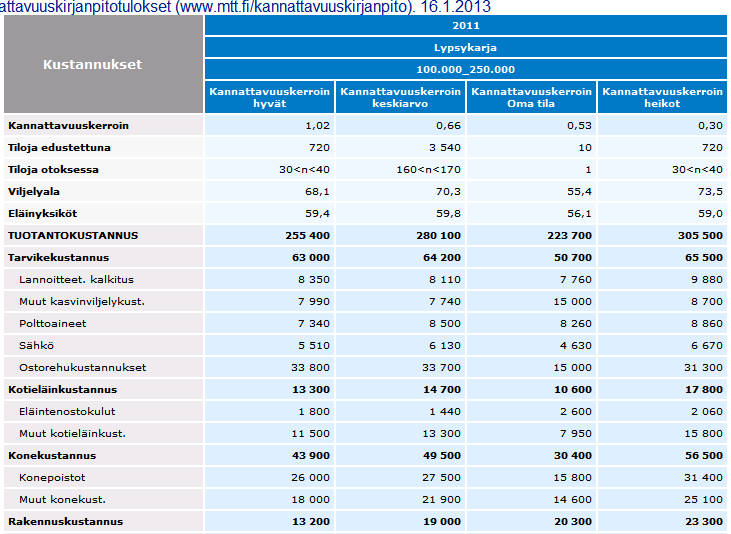Select the 2011 year header
731x534 pixels.
tap(466, 26)
